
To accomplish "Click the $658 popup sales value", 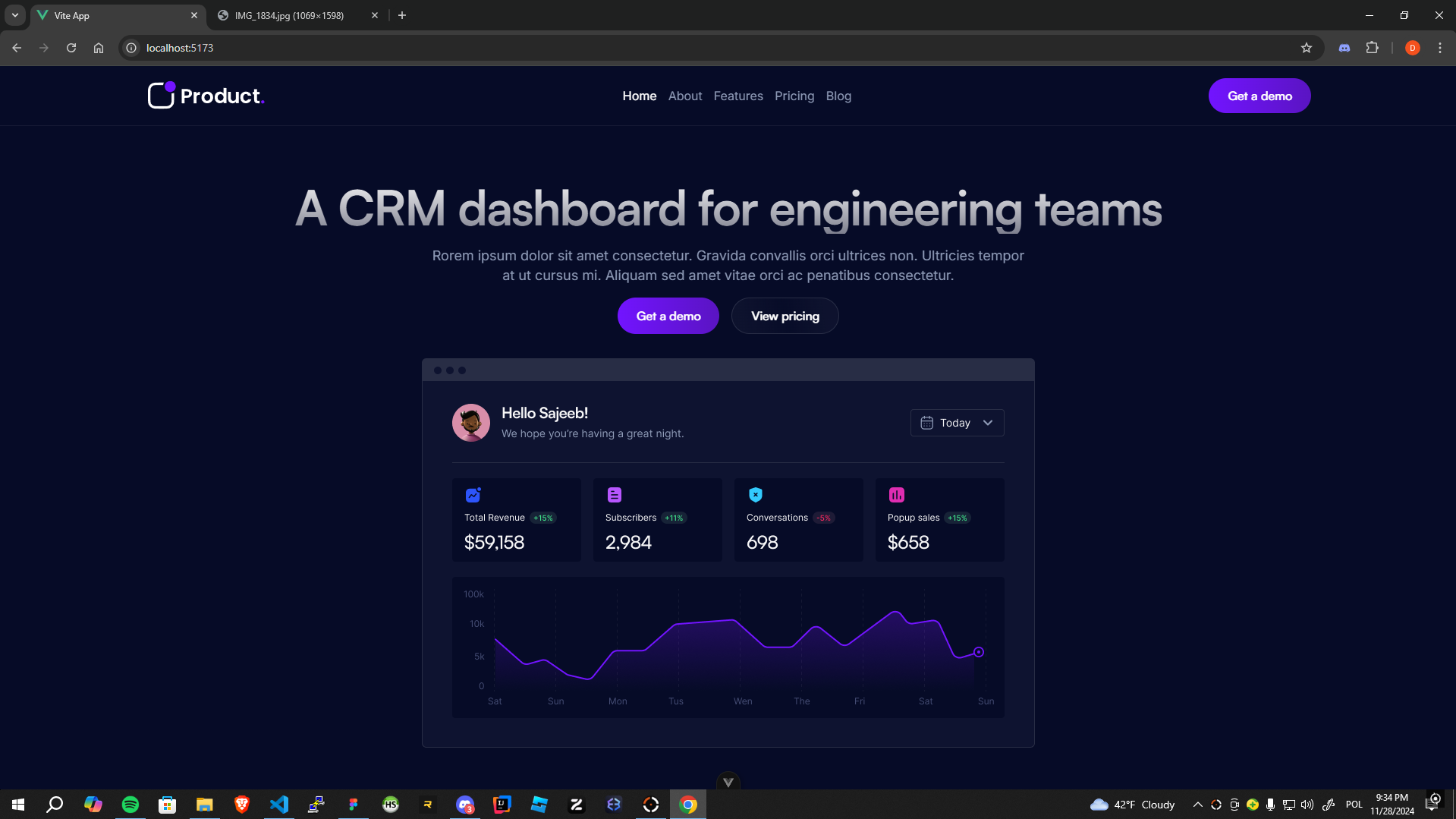I will [x=908, y=542].
